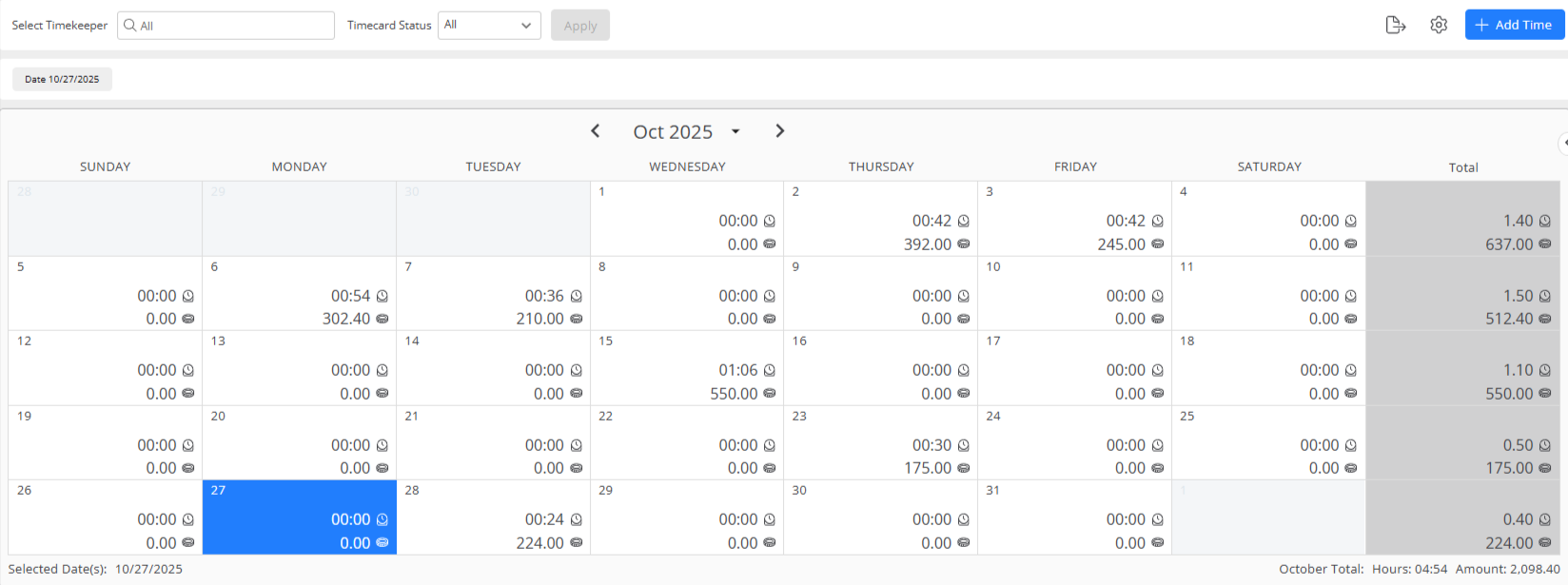Click the money icon on October 15

(x=770, y=394)
